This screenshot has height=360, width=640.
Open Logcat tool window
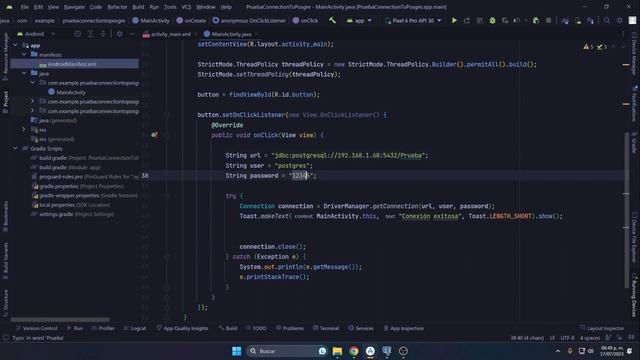[x=135, y=328]
